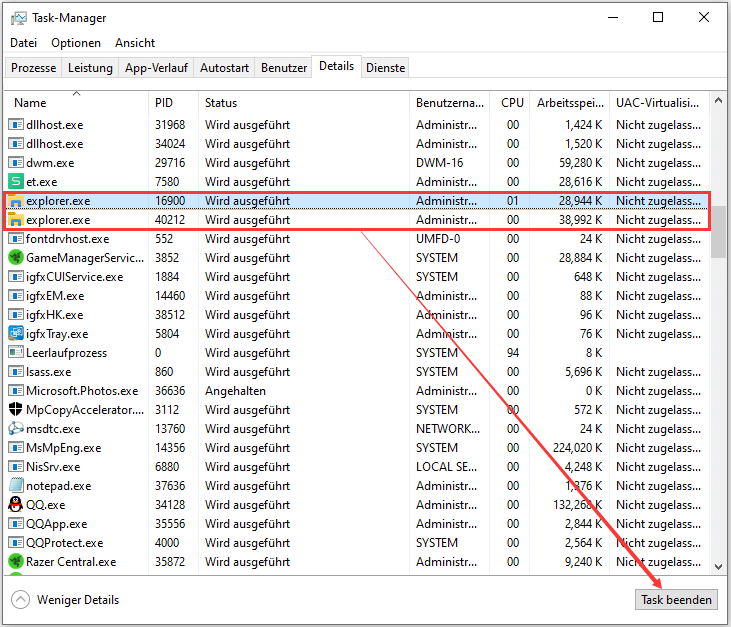Collapse view with Weniger Details arrow
Image resolution: width=731 pixels, height=627 pixels.
pos(20,599)
